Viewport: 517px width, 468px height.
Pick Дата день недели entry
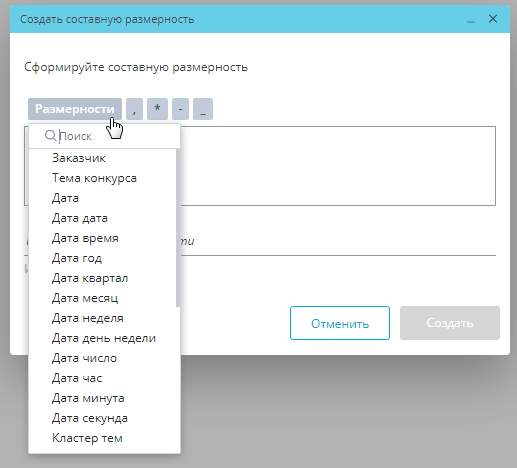(104, 338)
